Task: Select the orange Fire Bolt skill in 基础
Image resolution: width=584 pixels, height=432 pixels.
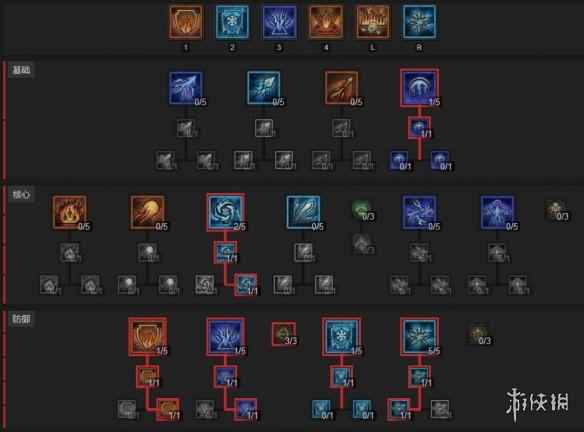Action: point(342,88)
